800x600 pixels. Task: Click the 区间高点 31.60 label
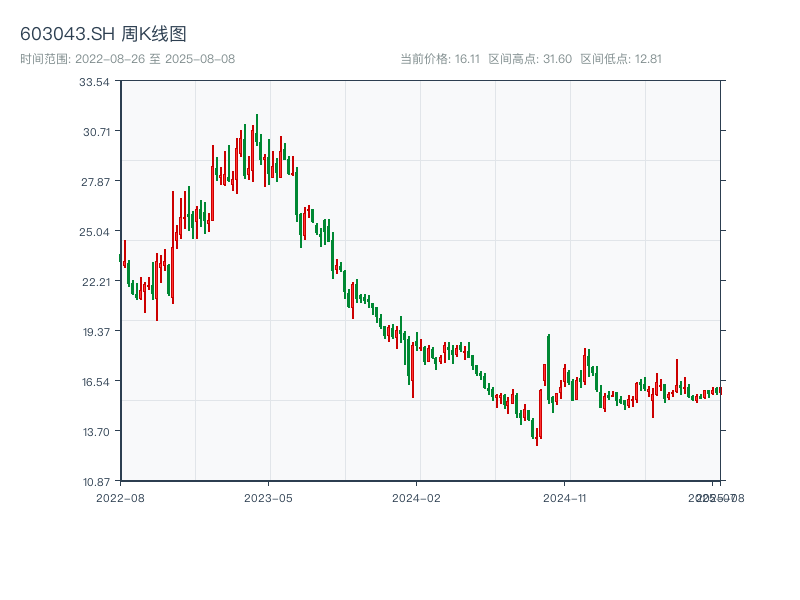530,59
